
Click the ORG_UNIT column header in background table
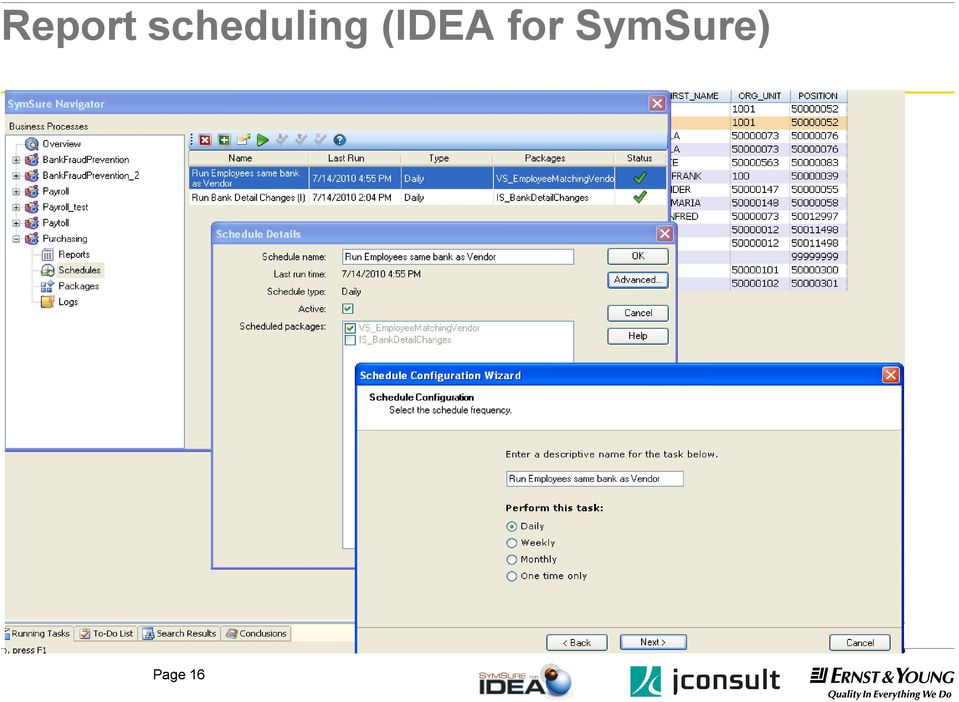click(760, 96)
